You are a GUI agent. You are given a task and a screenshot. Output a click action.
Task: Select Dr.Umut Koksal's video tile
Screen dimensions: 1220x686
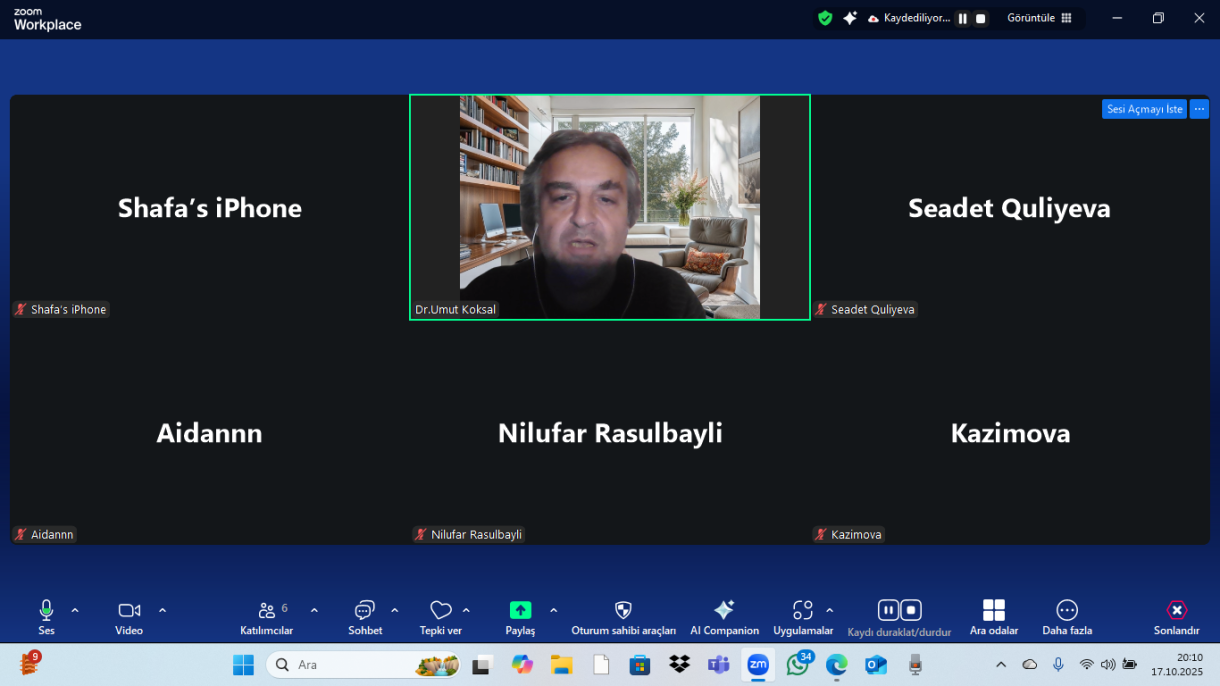[x=609, y=207]
